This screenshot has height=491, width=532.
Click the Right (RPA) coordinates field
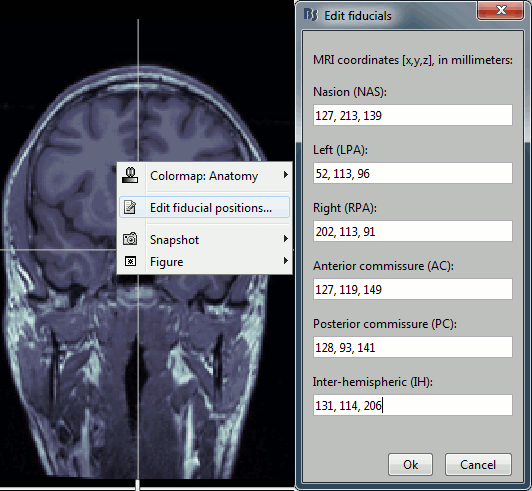(x=413, y=231)
